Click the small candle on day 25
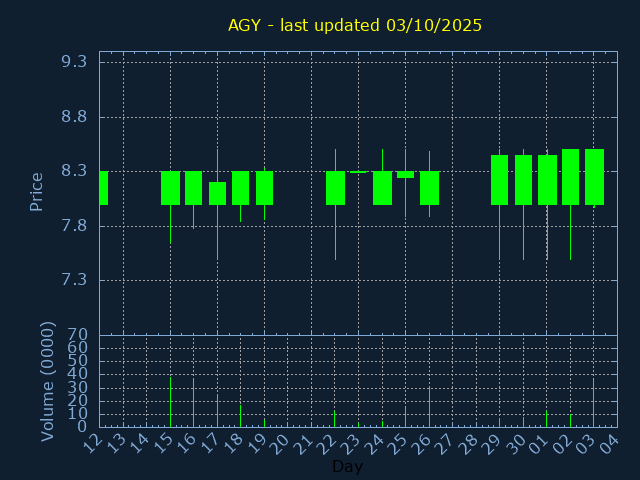The image size is (640, 480). 405,175
